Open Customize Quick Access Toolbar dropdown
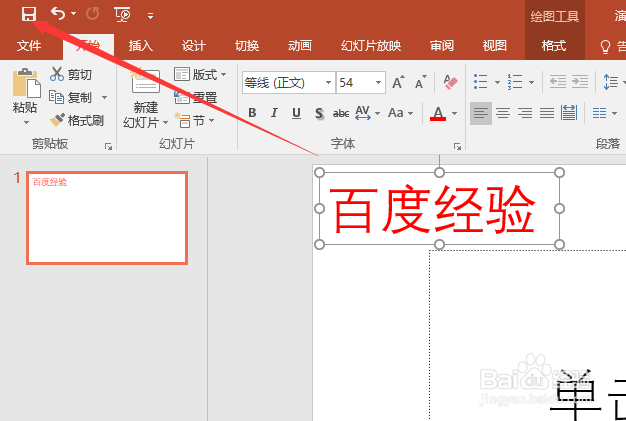This screenshot has height=421, width=626. click(x=151, y=16)
